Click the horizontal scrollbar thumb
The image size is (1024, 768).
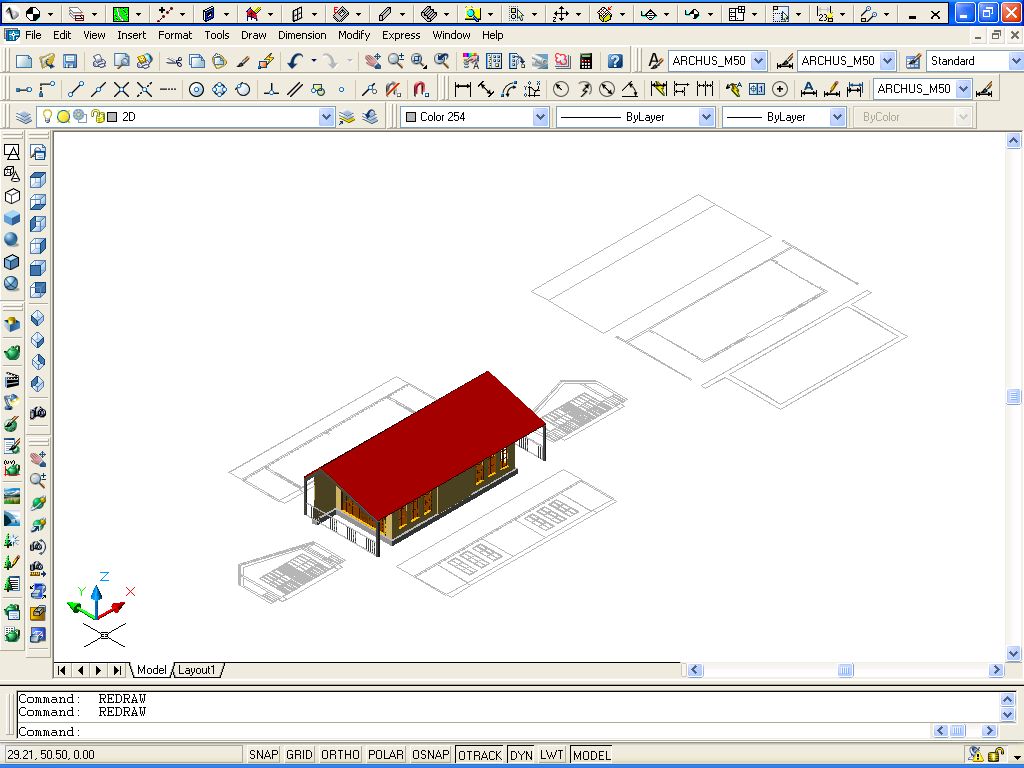click(x=845, y=670)
